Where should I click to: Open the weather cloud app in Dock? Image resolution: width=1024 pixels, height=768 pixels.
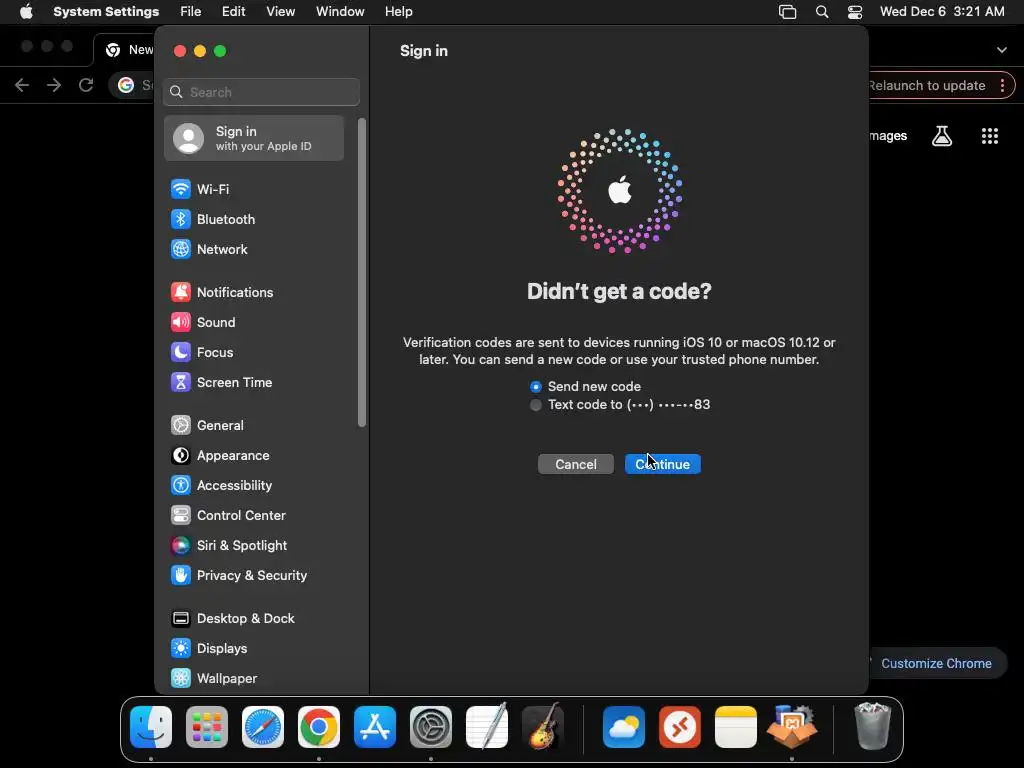point(624,727)
